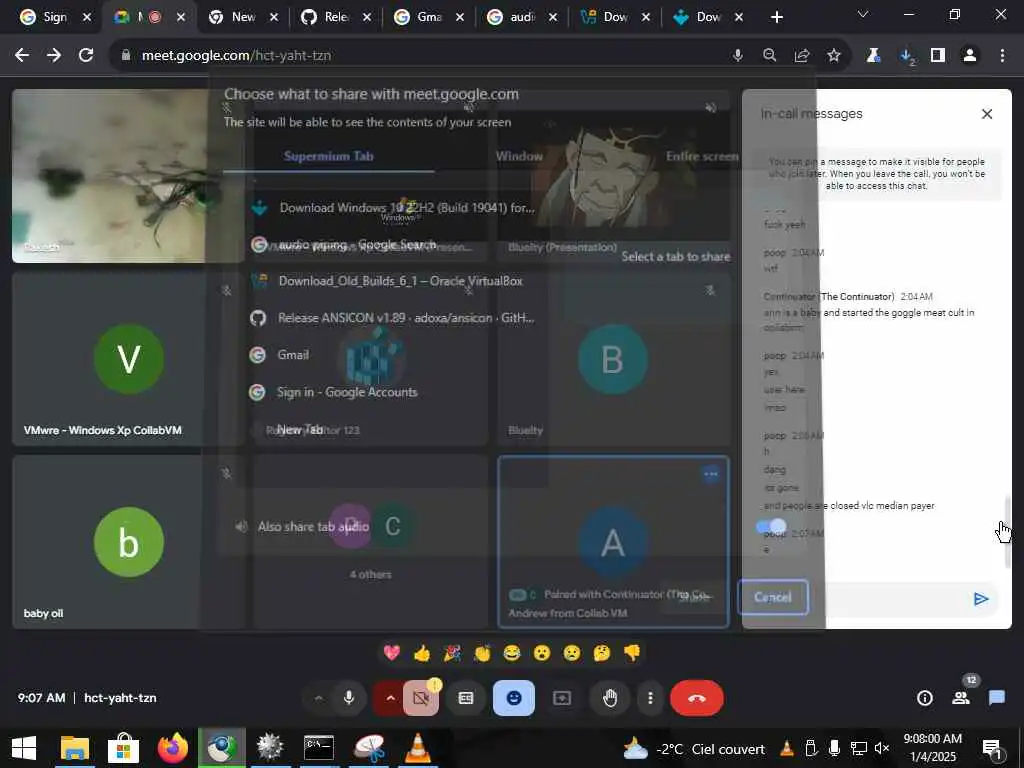Switch to the Entire screen share tab
Viewport: 1024px width, 768px height.
tap(702, 156)
